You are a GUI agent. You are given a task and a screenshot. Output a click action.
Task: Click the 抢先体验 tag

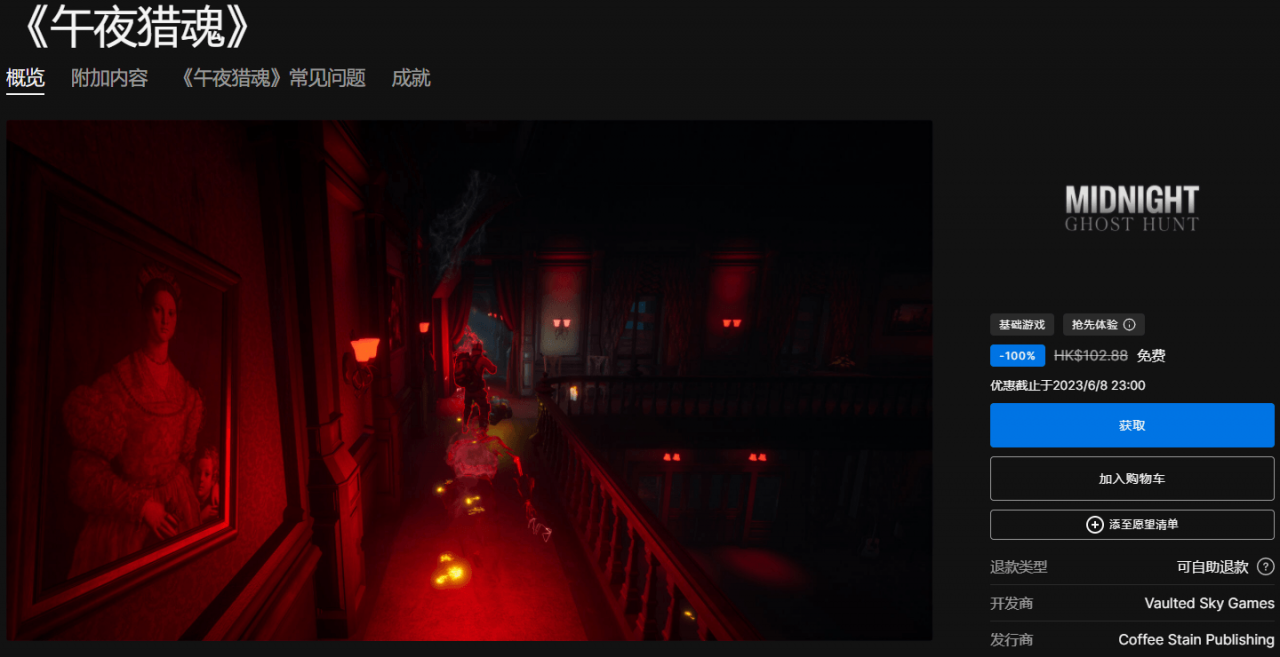click(x=1103, y=325)
